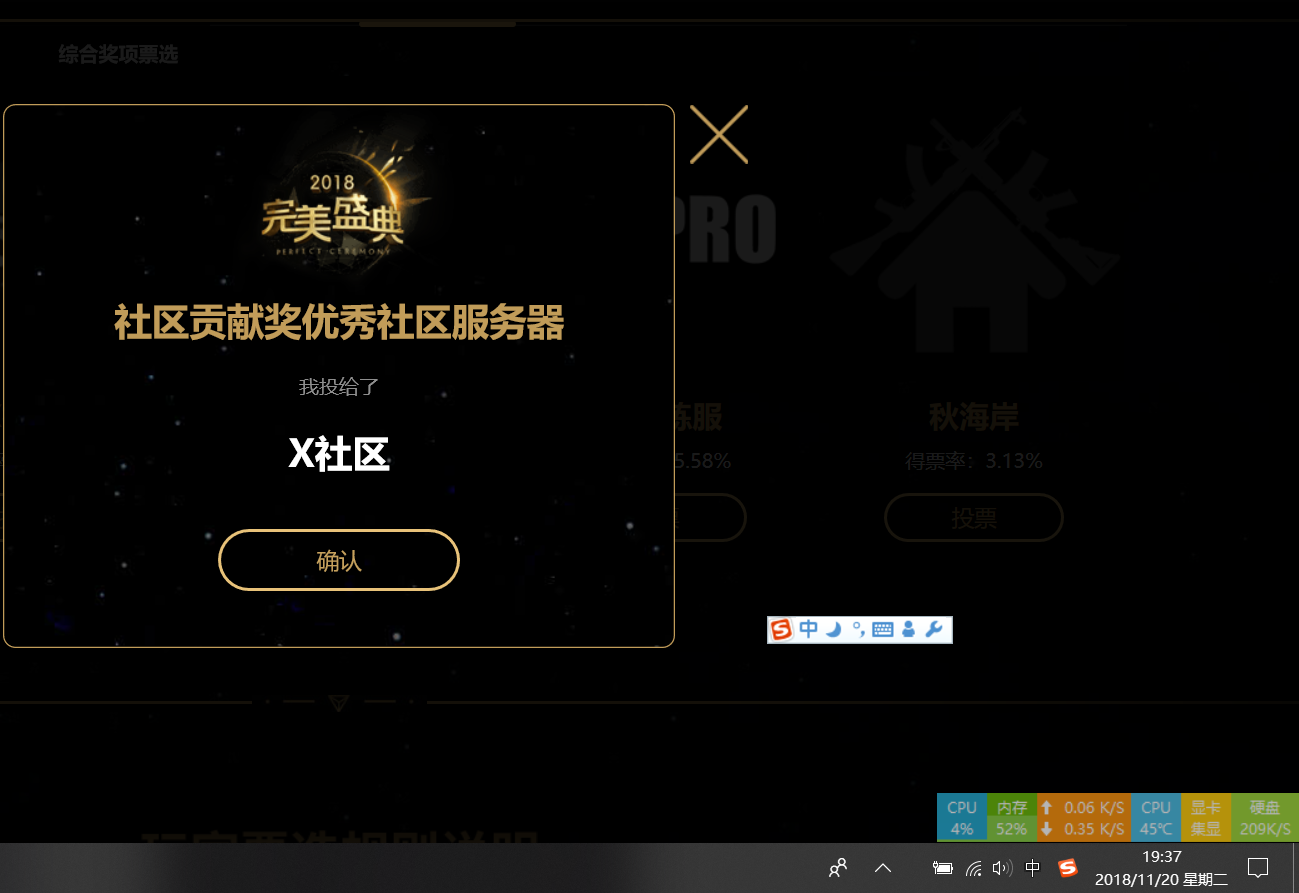Click the 内存 52% memory monitor tile
Viewport: 1299px width, 893px height.
[x=1011, y=818]
